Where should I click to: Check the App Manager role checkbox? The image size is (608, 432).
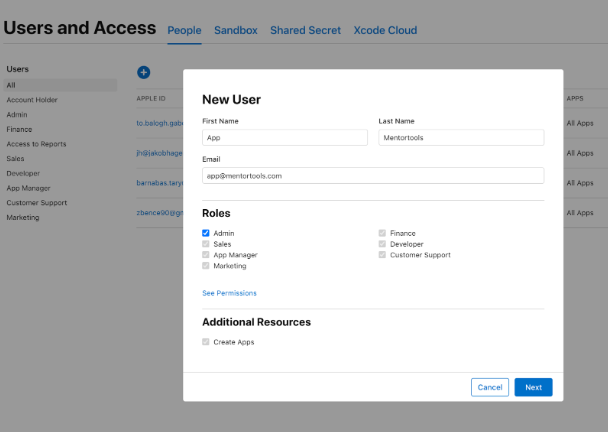[206, 255]
